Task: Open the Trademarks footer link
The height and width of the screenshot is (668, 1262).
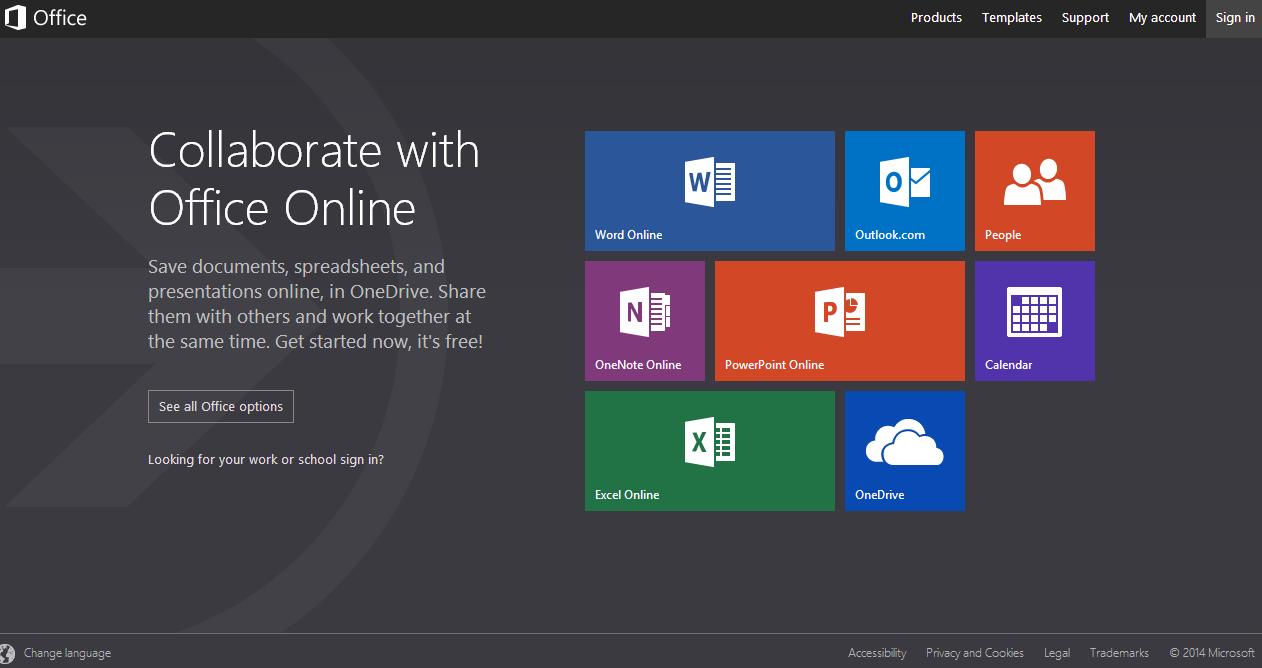Action: tap(1119, 654)
